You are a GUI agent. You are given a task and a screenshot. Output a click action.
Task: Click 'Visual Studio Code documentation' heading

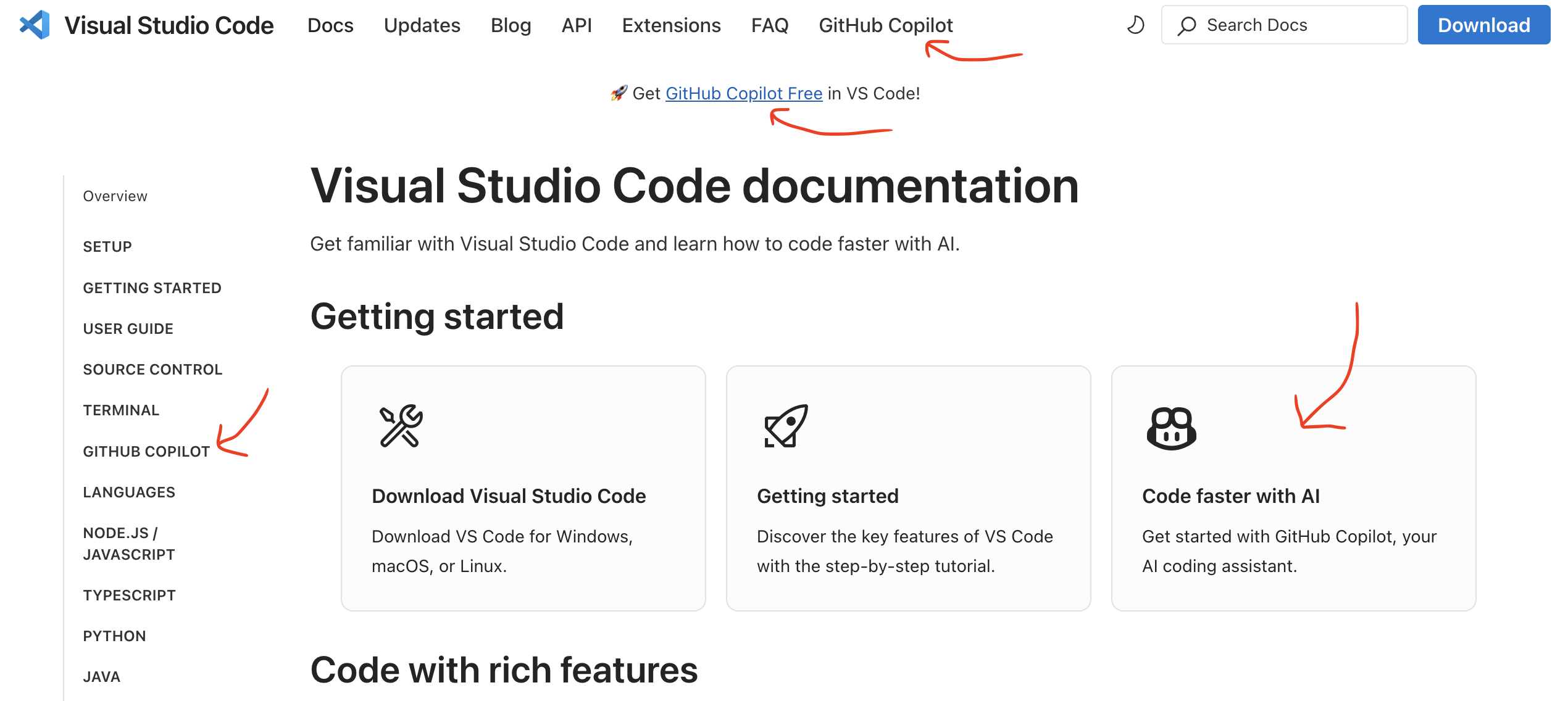(694, 186)
